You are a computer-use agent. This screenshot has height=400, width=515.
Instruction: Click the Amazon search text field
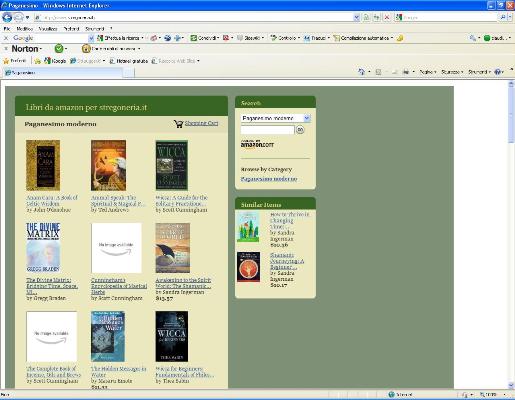(x=268, y=130)
